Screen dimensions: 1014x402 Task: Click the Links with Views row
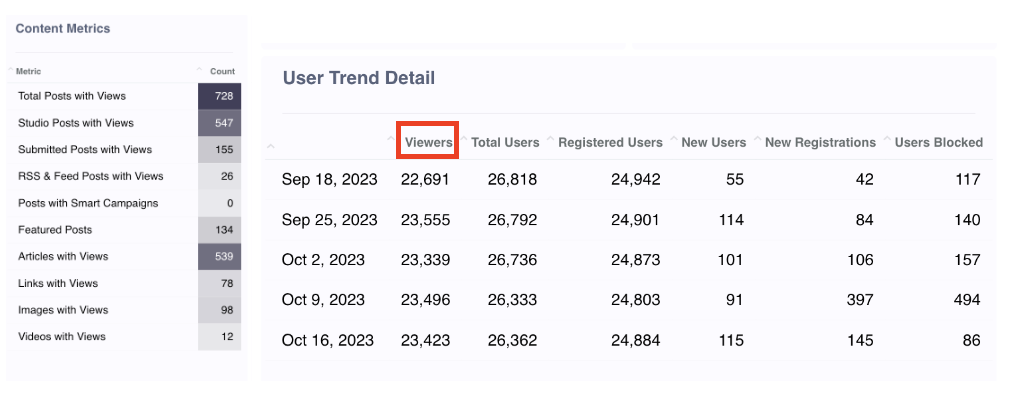pyautogui.click(x=124, y=283)
